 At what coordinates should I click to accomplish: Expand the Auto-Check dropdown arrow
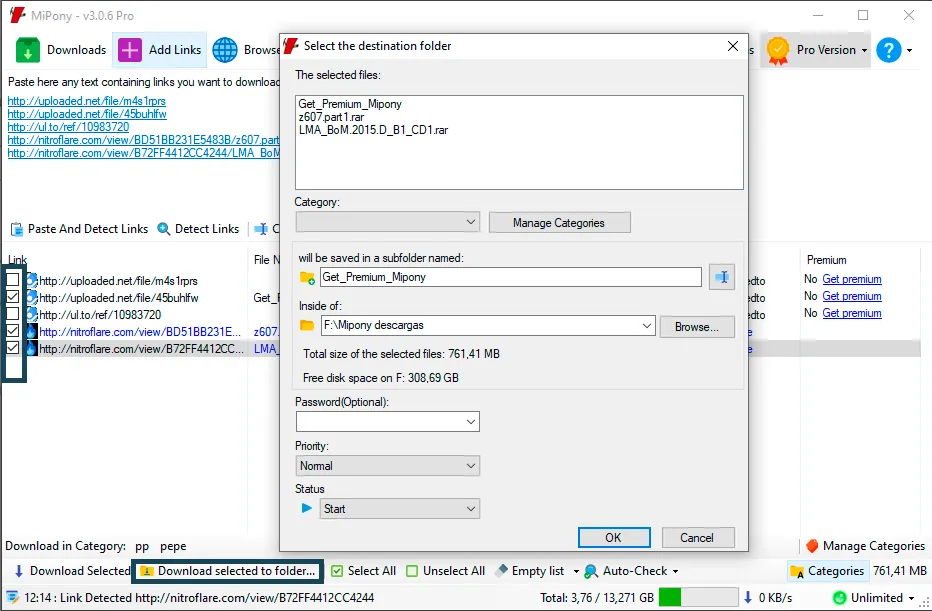(x=675, y=572)
